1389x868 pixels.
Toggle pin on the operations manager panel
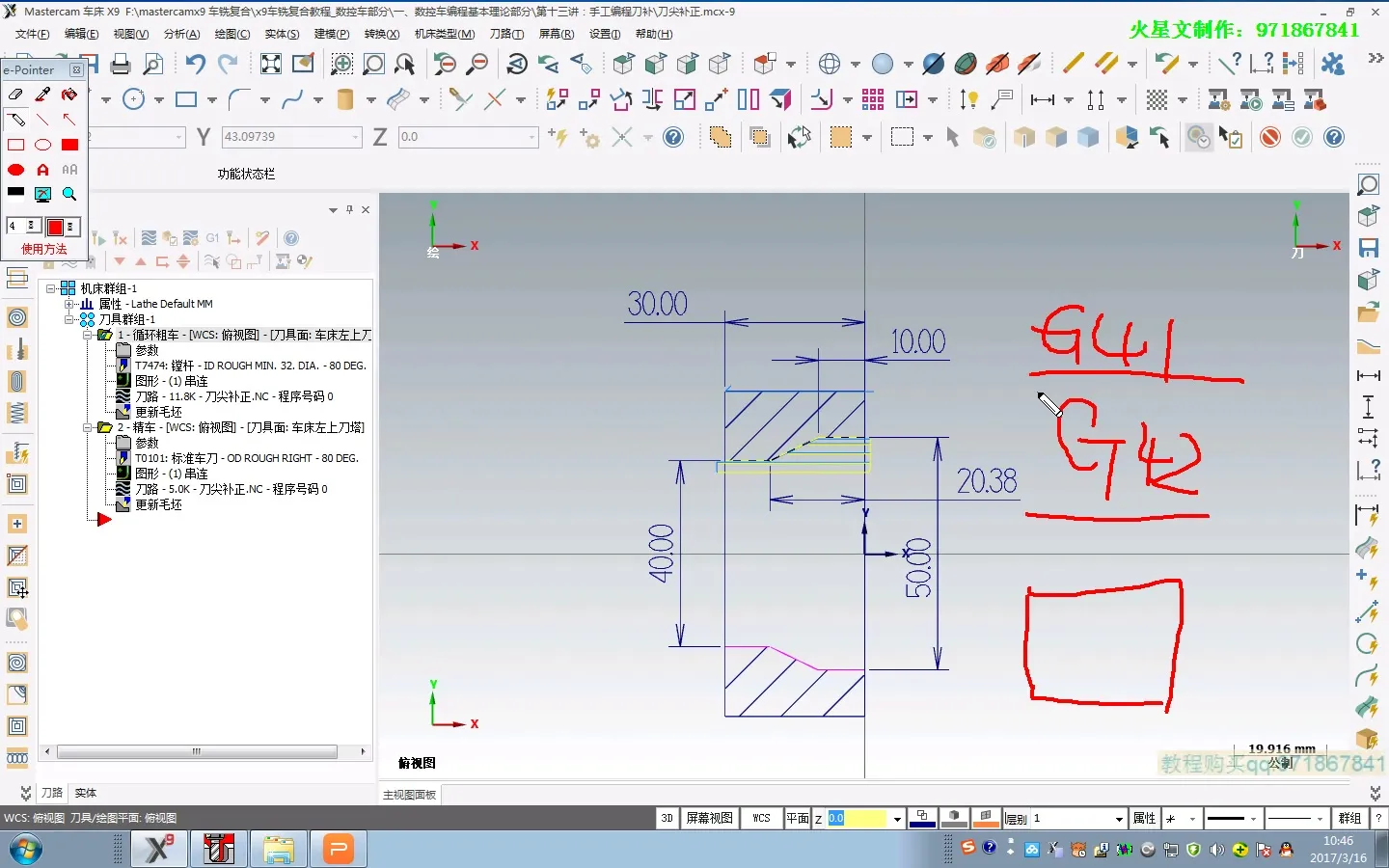pos(349,209)
